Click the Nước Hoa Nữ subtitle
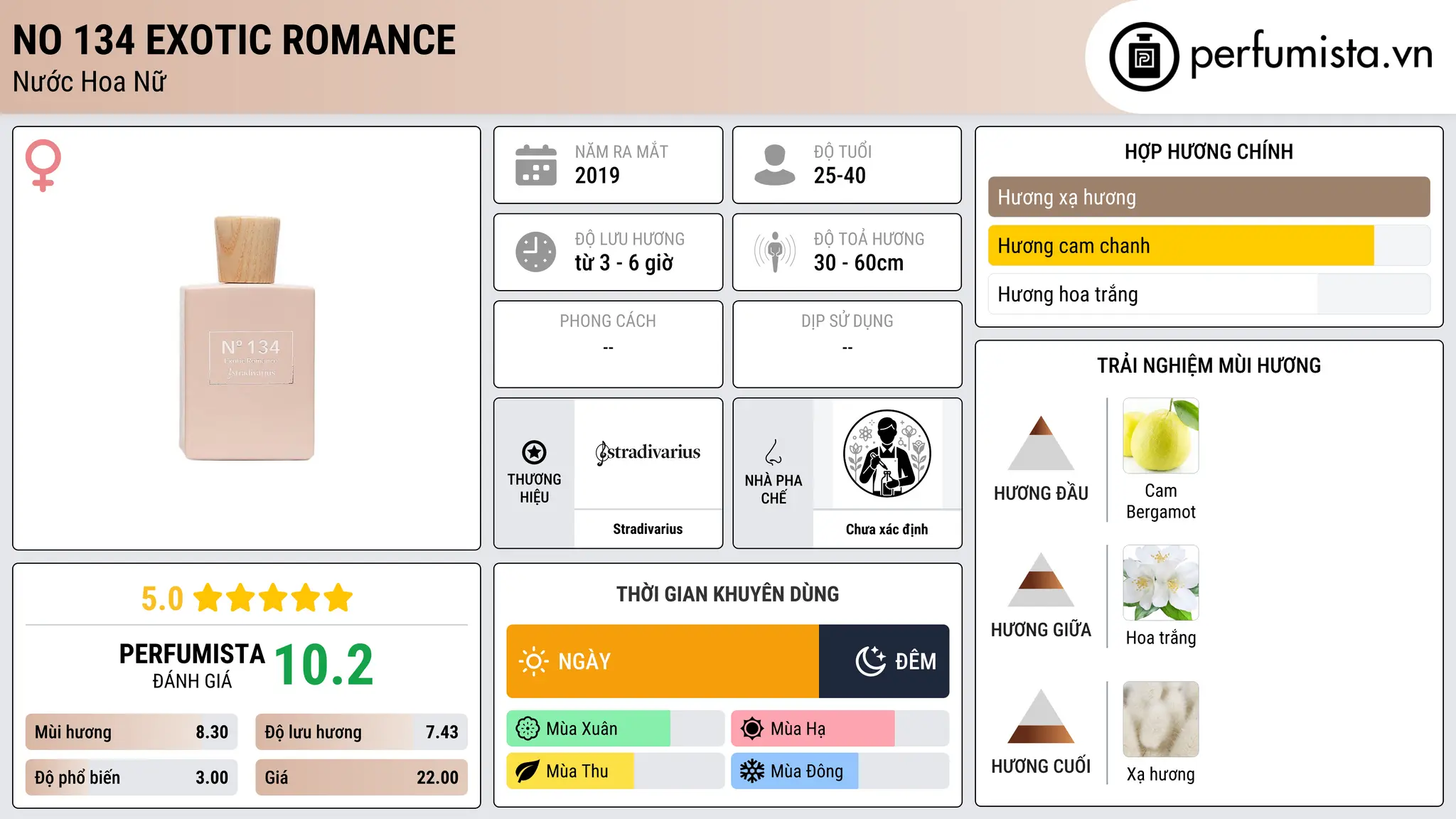This screenshot has height=819, width=1456. coord(90,82)
